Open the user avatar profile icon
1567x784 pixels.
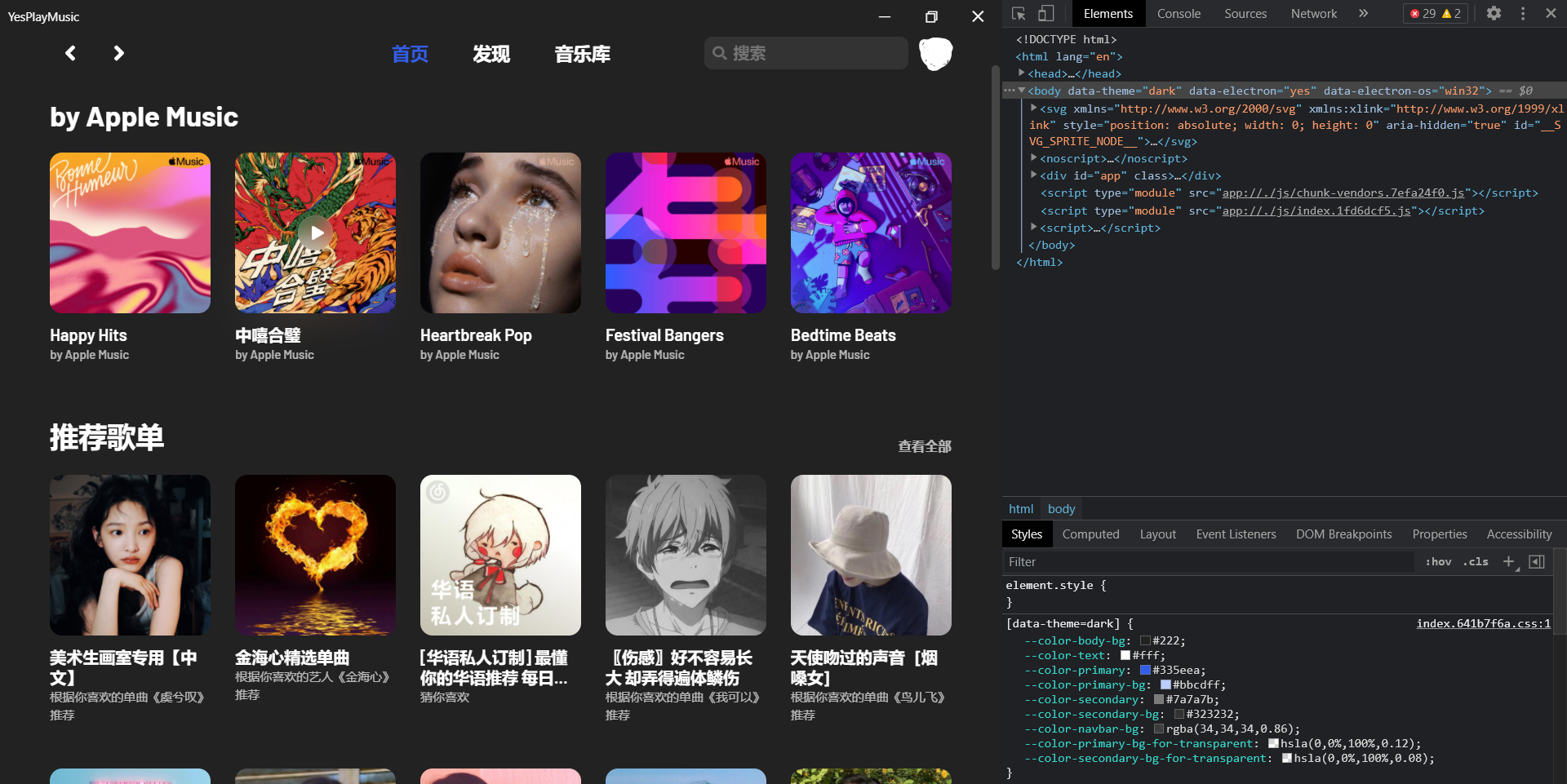point(935,54)
